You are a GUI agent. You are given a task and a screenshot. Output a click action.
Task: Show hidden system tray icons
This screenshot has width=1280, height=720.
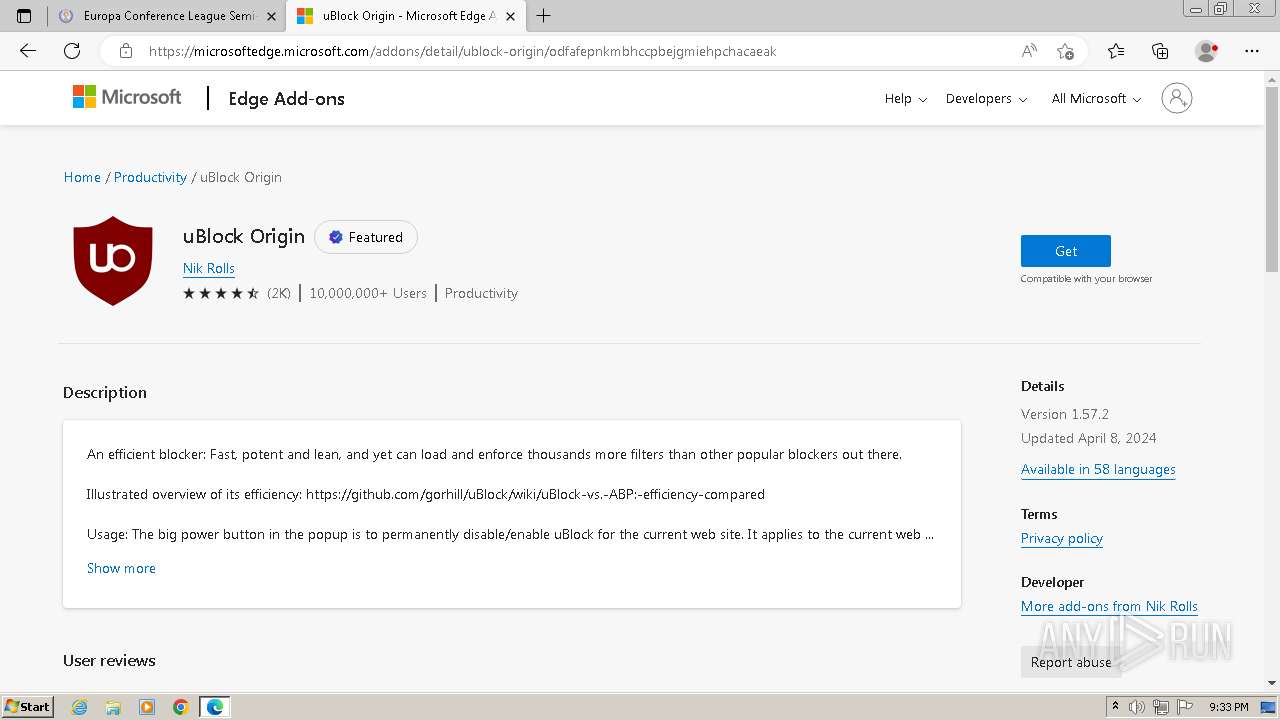click(1115, 707)
